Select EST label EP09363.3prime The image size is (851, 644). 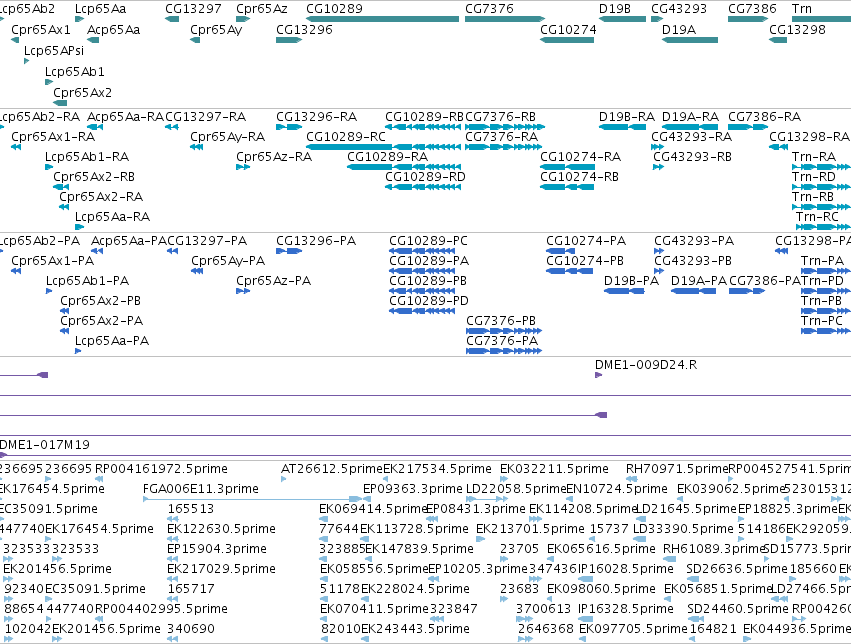[x=412, y=489]
